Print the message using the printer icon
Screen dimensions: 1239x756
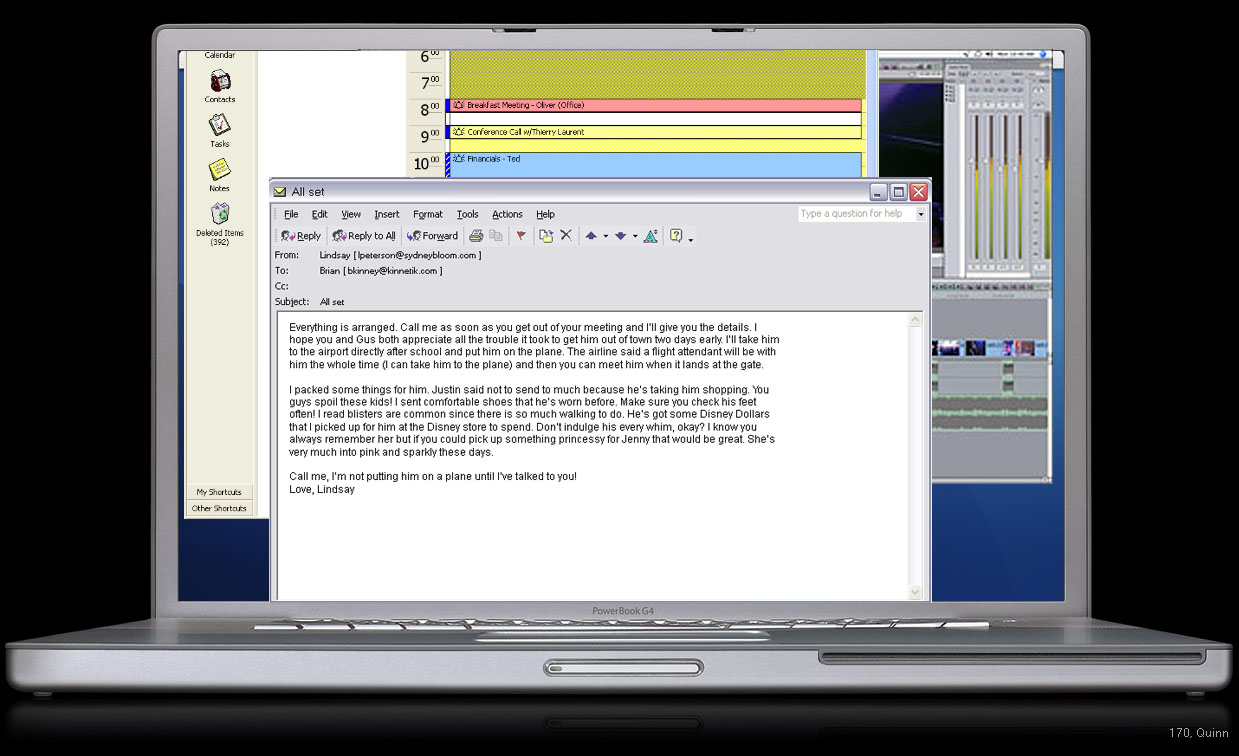(x=477, y=236)
